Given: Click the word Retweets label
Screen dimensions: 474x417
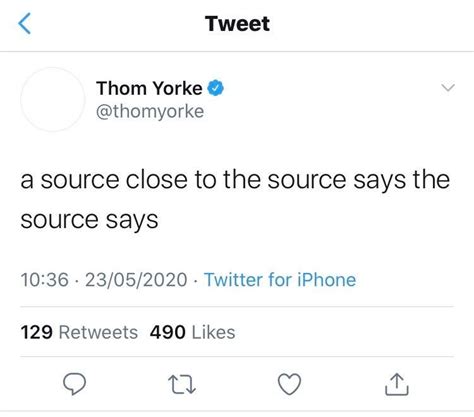Looking at the screenshot, I should (98, 332).
